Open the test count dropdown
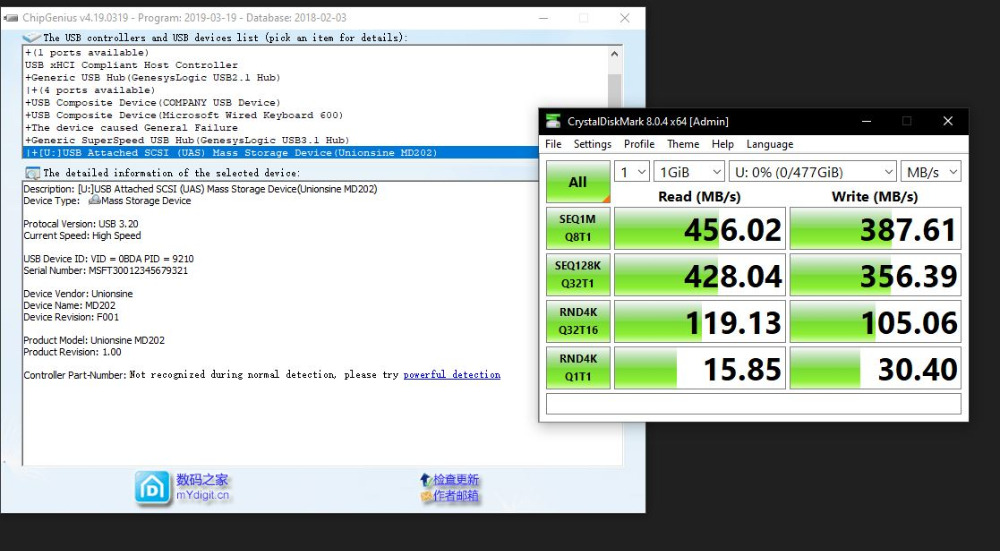The height and width of the screenshot is (551, 1000). pyautogui.click(x=631, y=172)
